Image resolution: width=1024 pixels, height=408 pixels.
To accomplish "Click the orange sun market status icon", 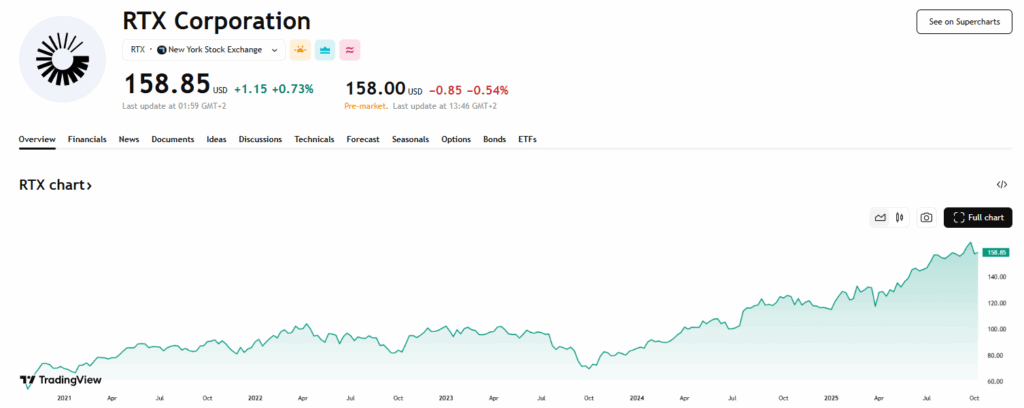I will point(300,49).
